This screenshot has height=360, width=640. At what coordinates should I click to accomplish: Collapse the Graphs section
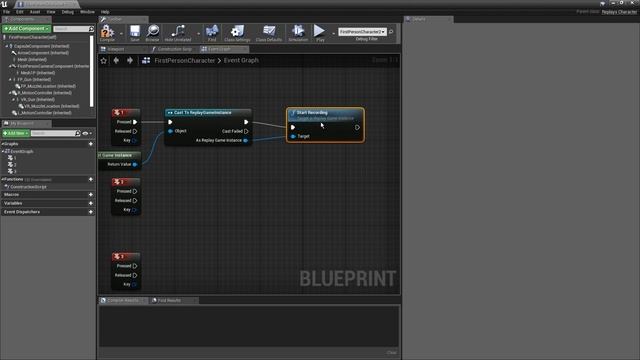click(x=2, y=144)
